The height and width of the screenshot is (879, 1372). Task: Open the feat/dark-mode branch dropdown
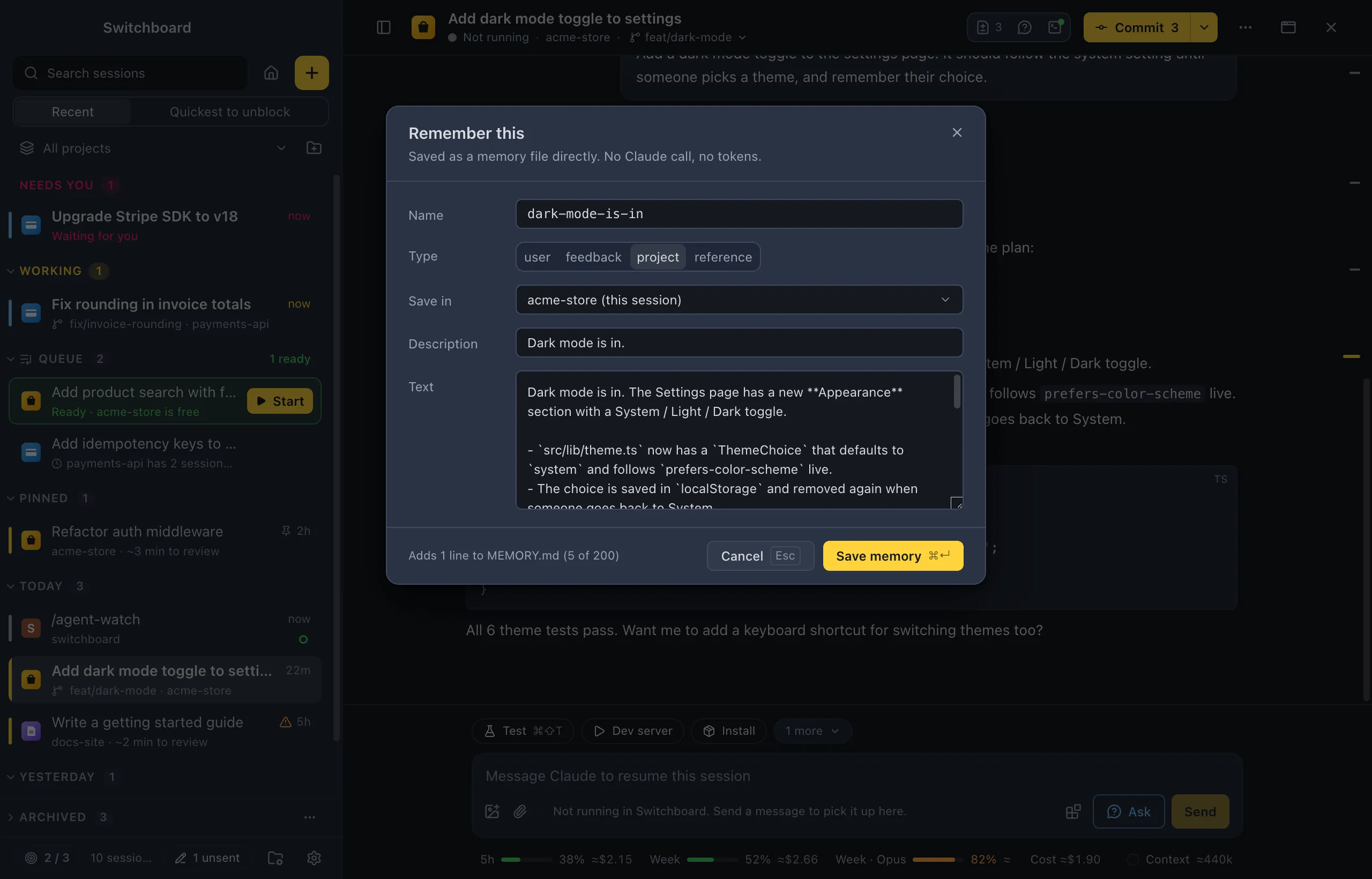click(x=688, y=37)
